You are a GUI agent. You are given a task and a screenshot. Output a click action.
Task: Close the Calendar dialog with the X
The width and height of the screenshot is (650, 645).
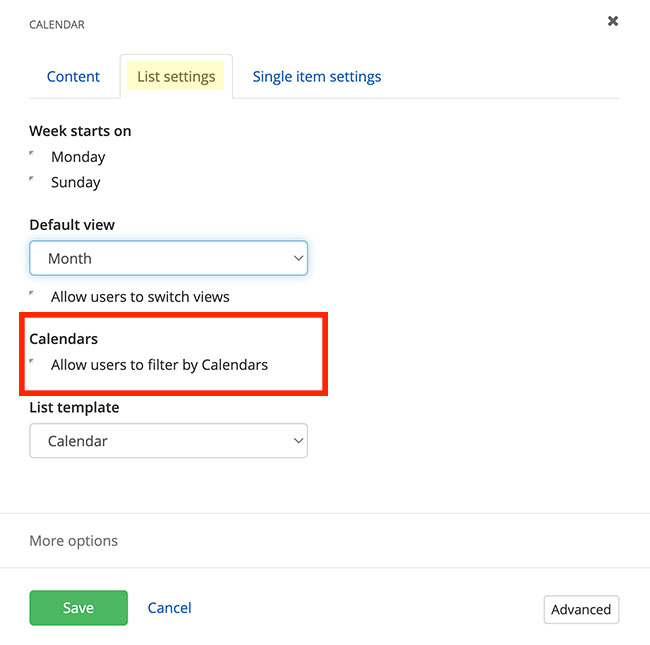pos(613,21)
